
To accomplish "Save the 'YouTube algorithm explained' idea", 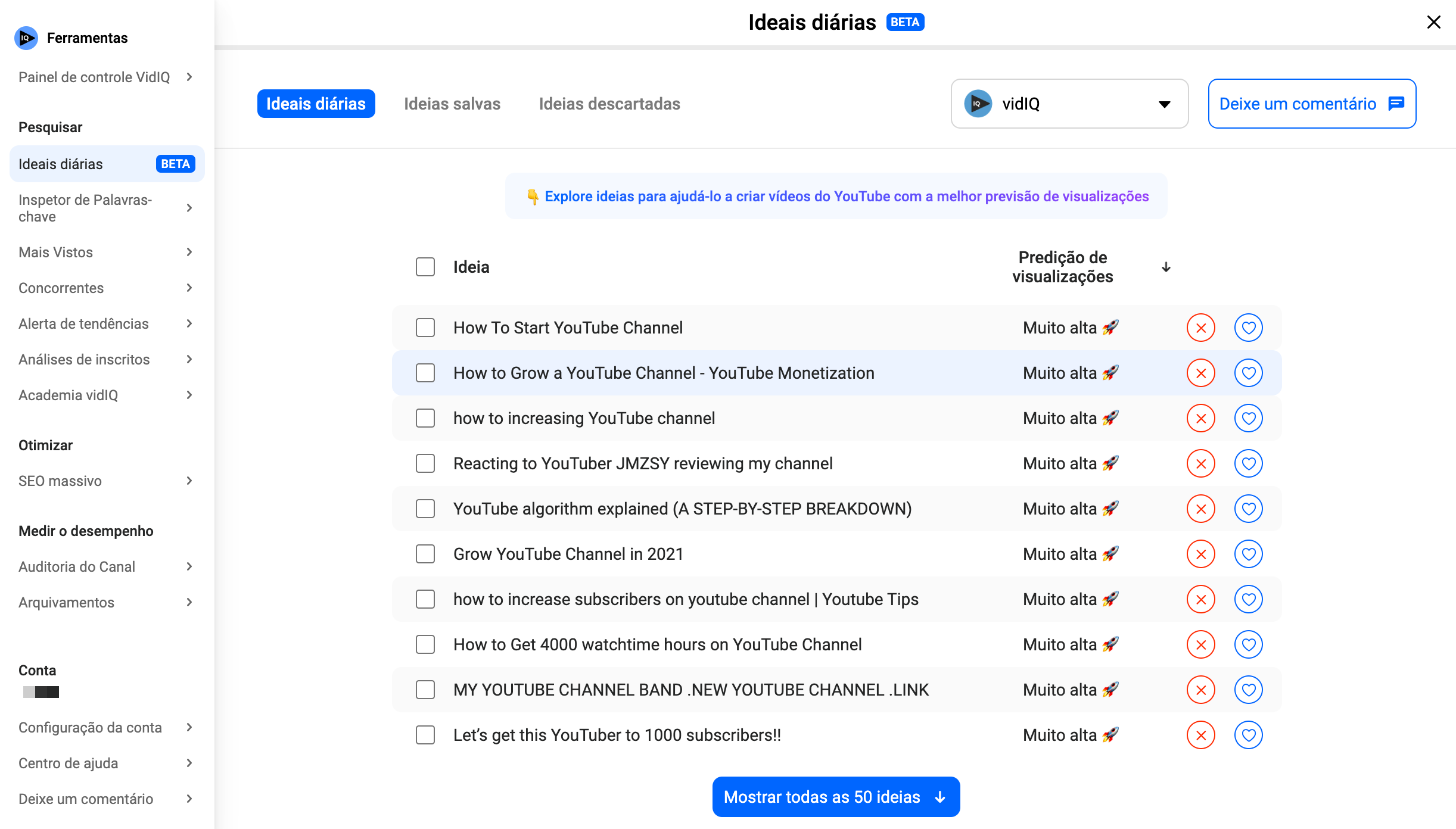I will [1248, 509].
